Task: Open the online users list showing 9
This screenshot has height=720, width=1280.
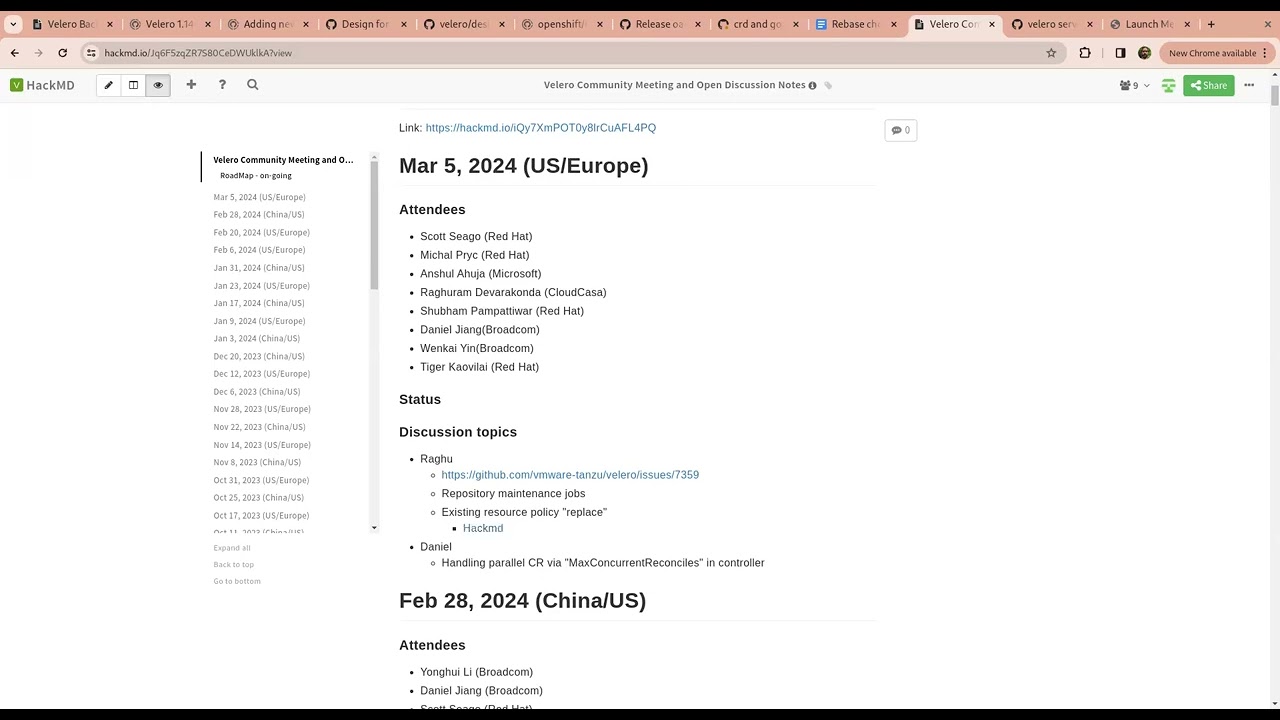Action: 1135,86
